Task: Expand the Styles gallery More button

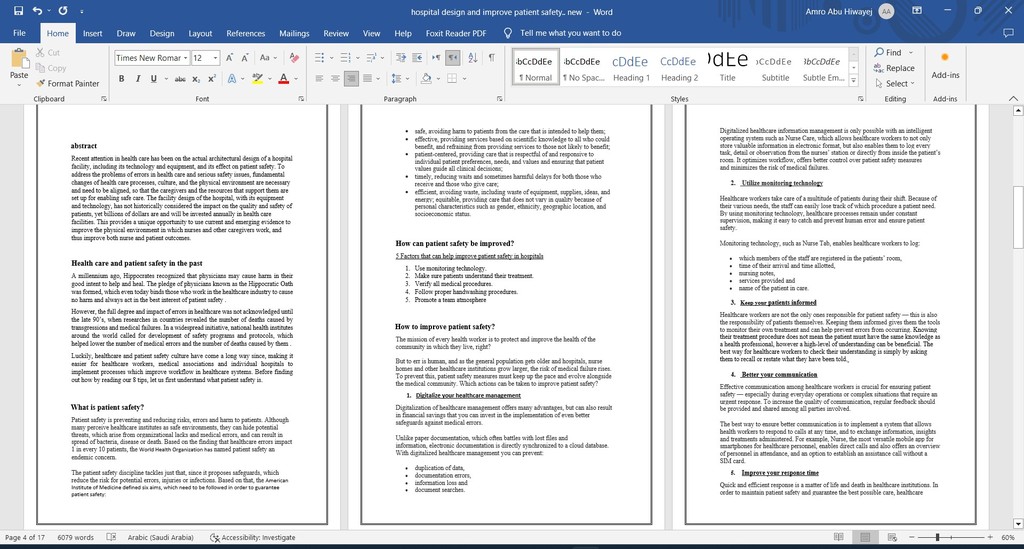Action: click(x=854, y=81)
